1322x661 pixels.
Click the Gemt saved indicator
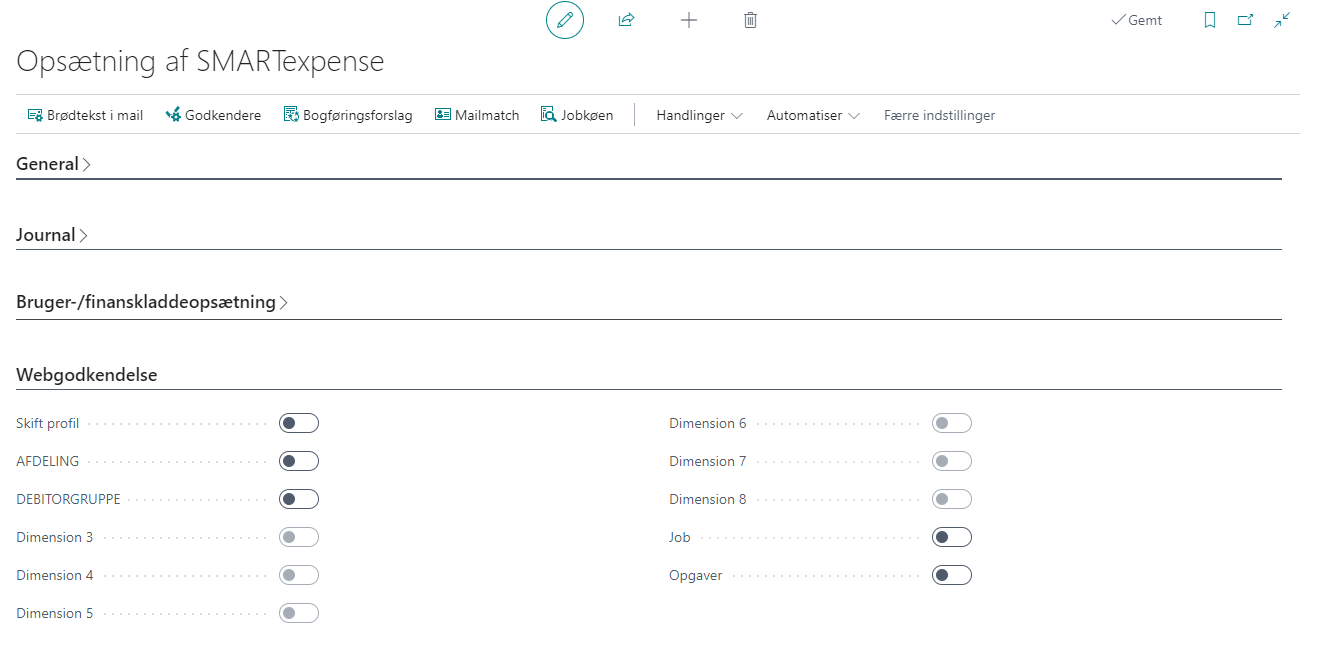[x=1137, y=20]
